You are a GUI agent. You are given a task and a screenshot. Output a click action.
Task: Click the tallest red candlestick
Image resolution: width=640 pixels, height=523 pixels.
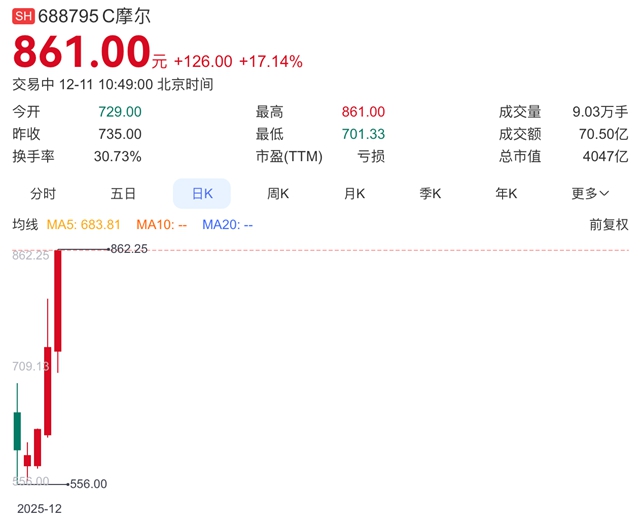click(58, 300)
